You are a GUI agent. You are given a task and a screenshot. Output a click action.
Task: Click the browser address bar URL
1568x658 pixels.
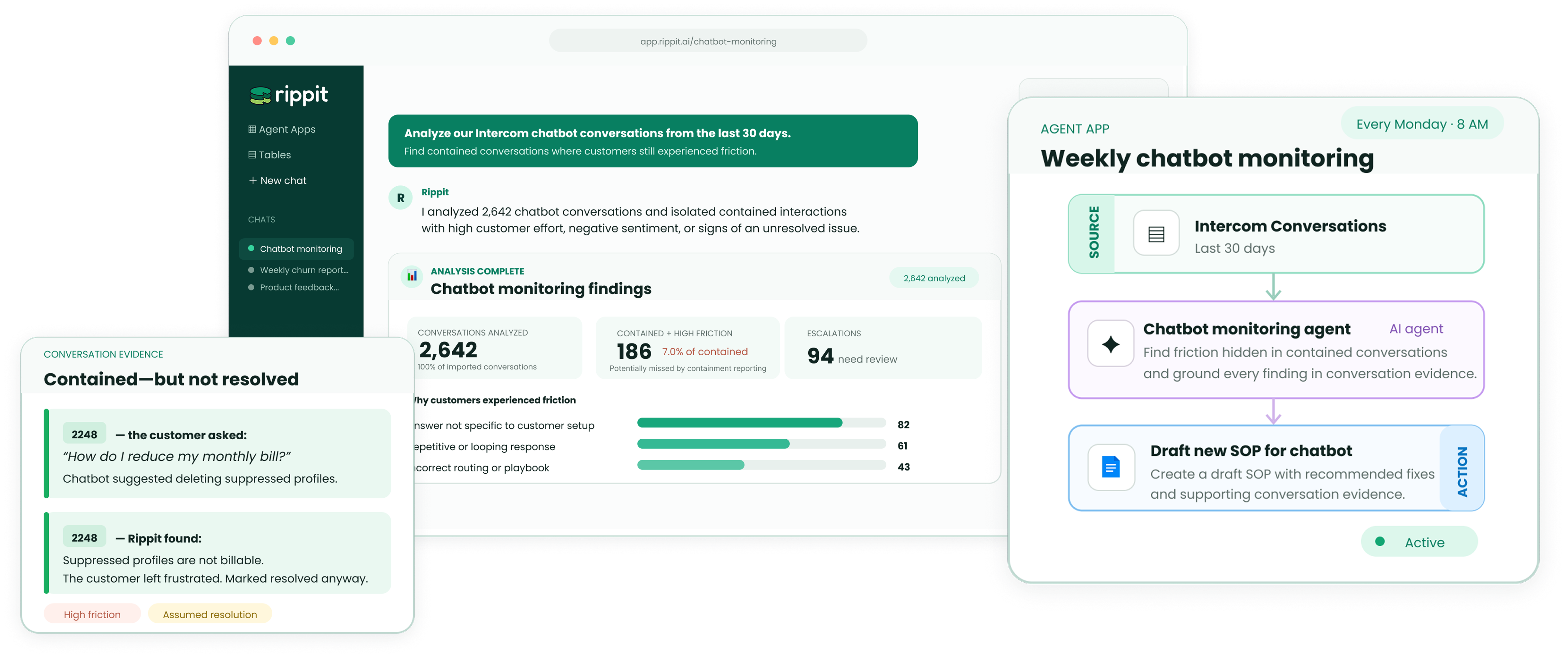click(x=708, y=41)
